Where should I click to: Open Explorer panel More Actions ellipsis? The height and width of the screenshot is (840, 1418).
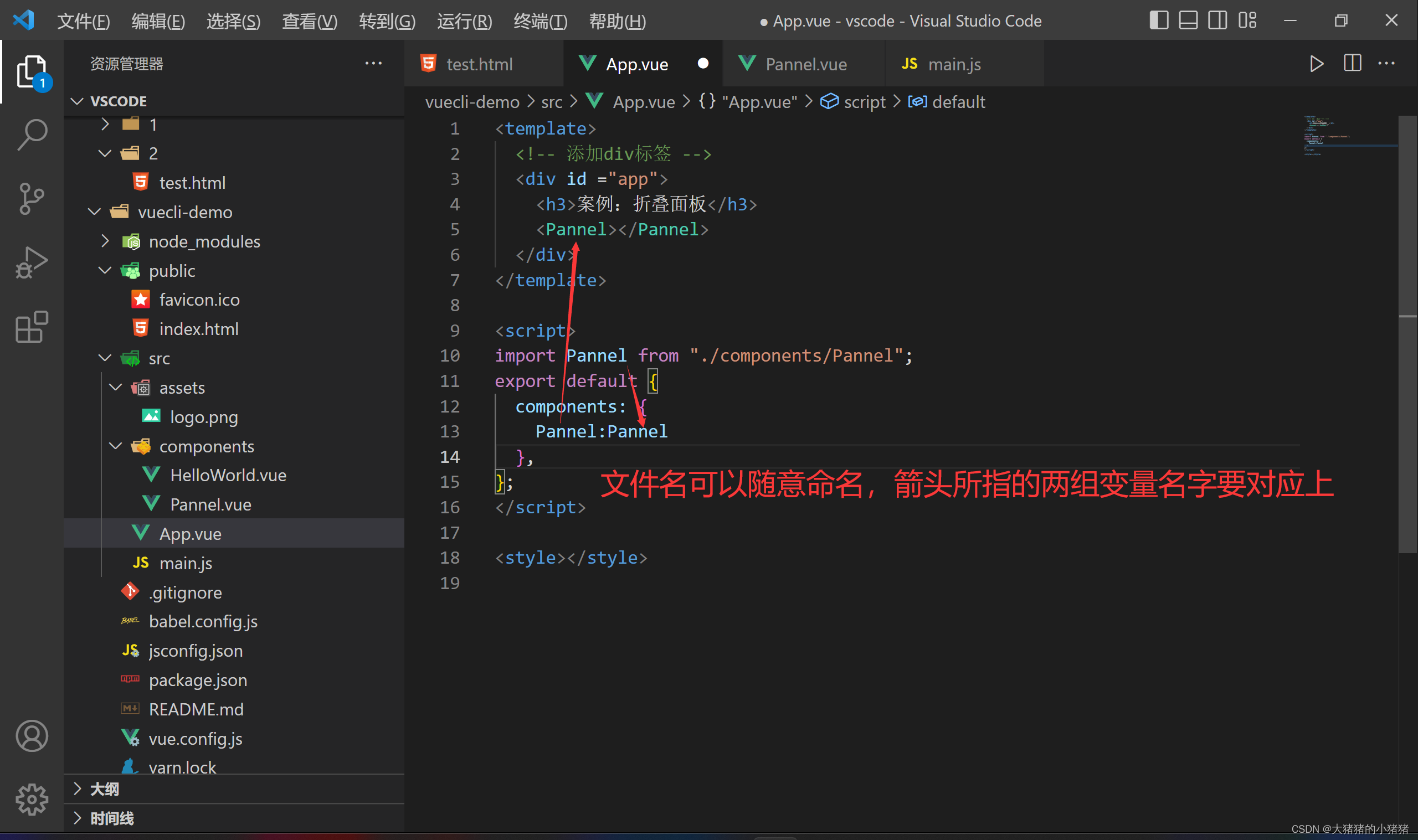click(x=373, y=63)
